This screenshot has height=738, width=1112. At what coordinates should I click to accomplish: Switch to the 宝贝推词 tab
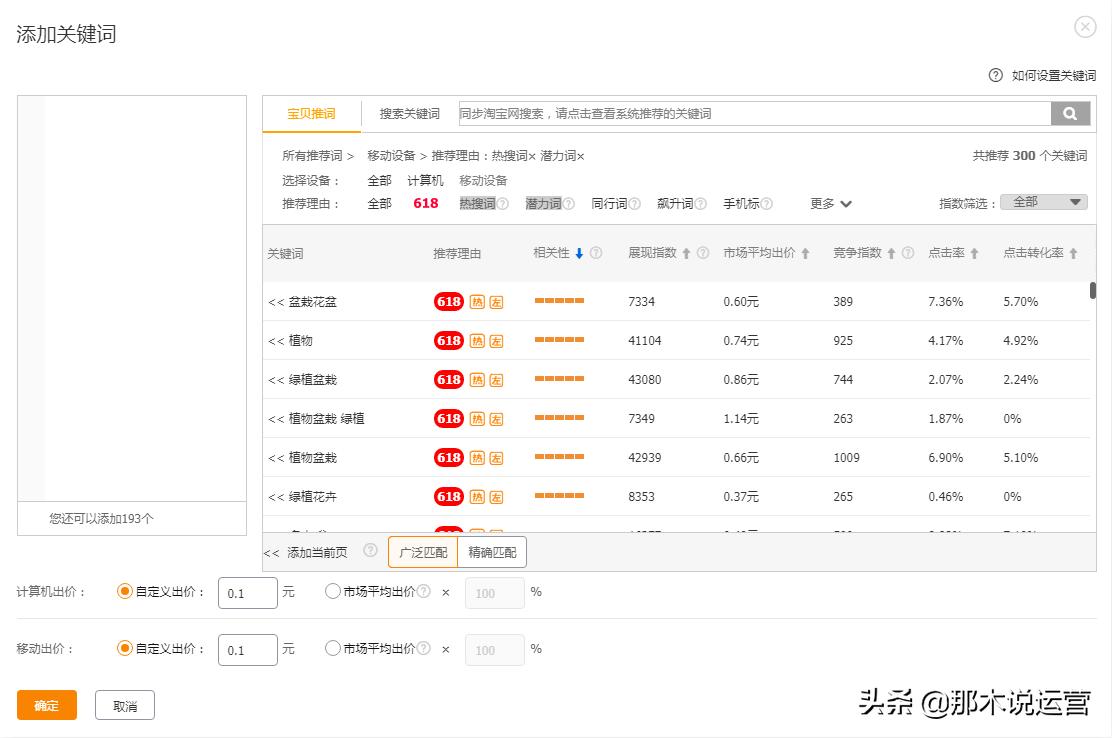pos(311,113)
